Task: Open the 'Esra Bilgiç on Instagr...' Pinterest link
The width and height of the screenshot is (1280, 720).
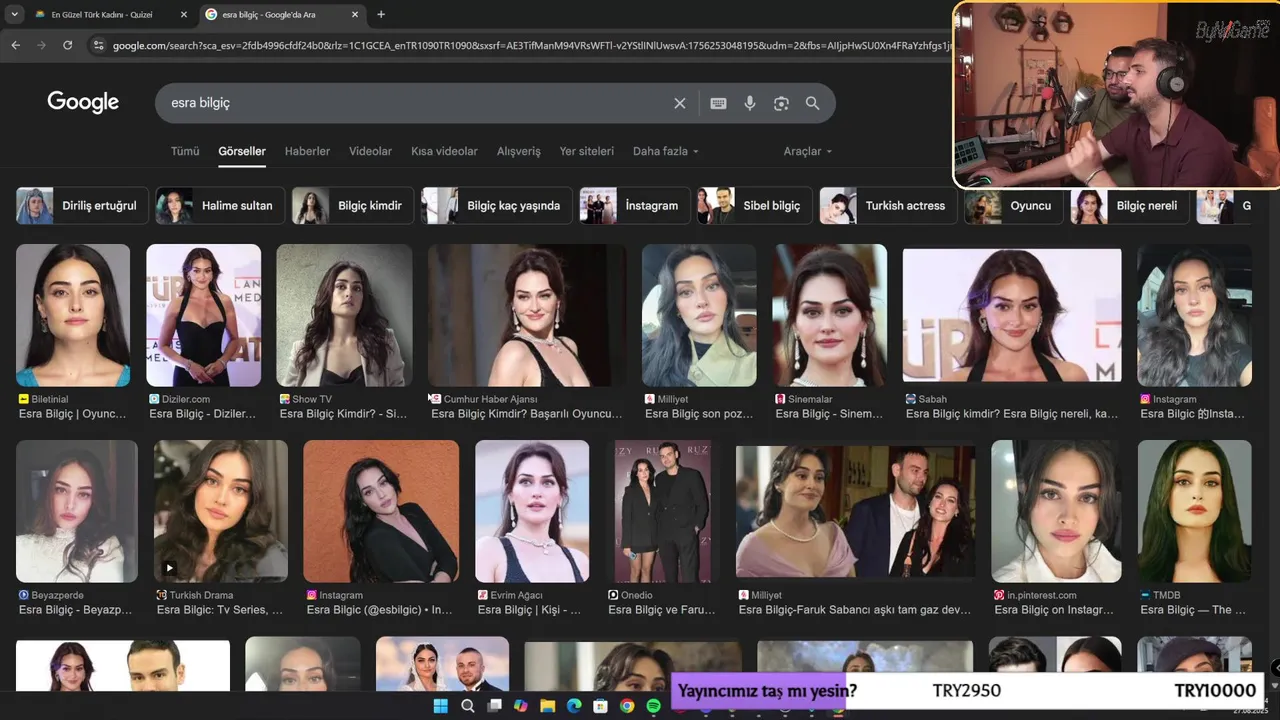Action: [1054, 610]
